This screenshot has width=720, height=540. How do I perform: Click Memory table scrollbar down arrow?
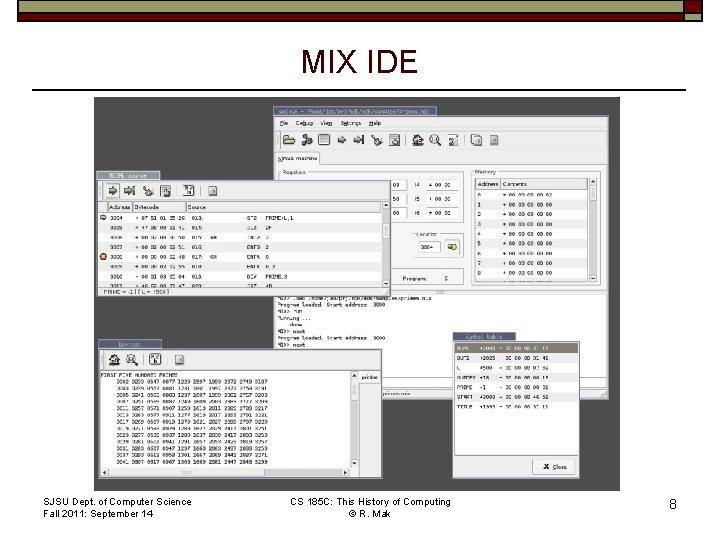click(593, 278)
